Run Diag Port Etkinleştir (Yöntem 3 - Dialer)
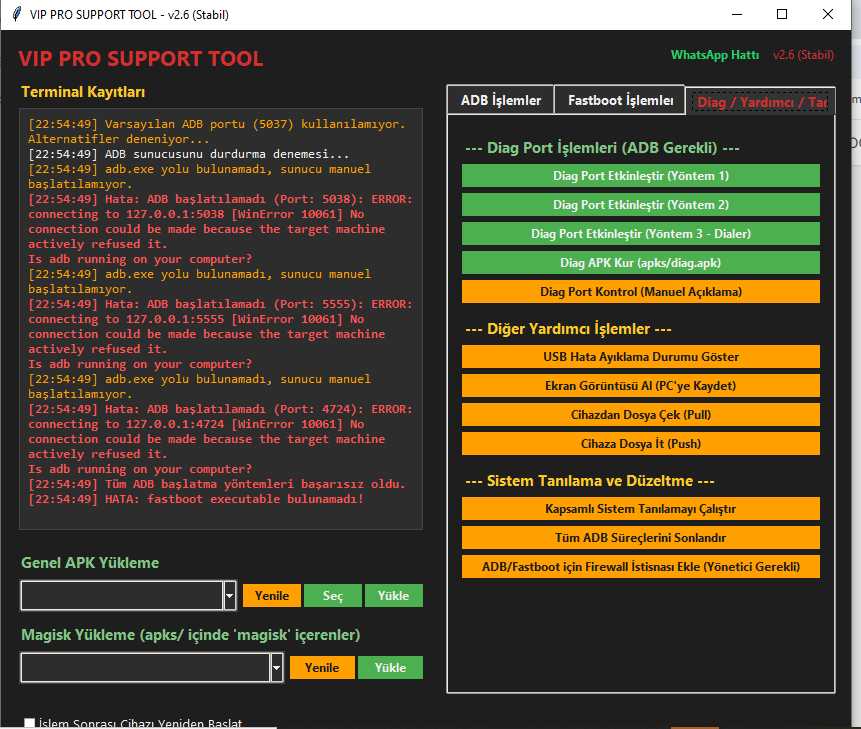This screenshot has height=729, width=861. pos(640,233)
